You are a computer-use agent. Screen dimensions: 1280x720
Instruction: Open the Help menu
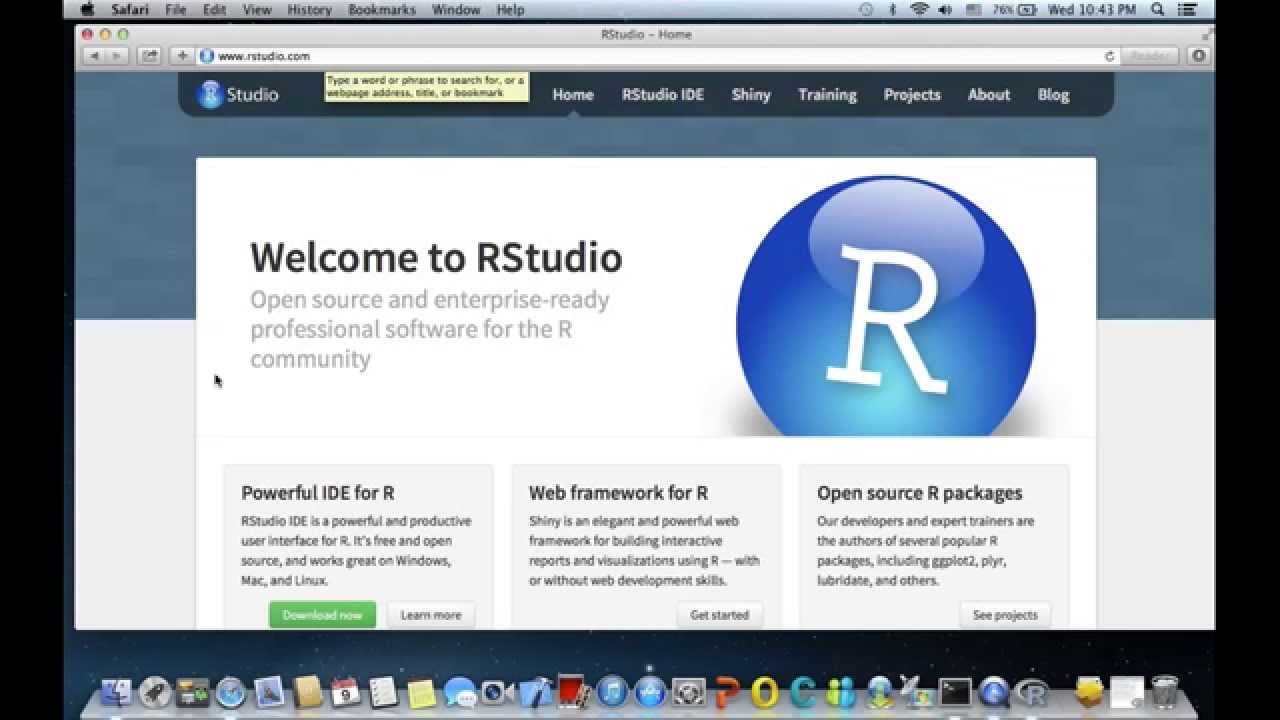tap(510, 9)
